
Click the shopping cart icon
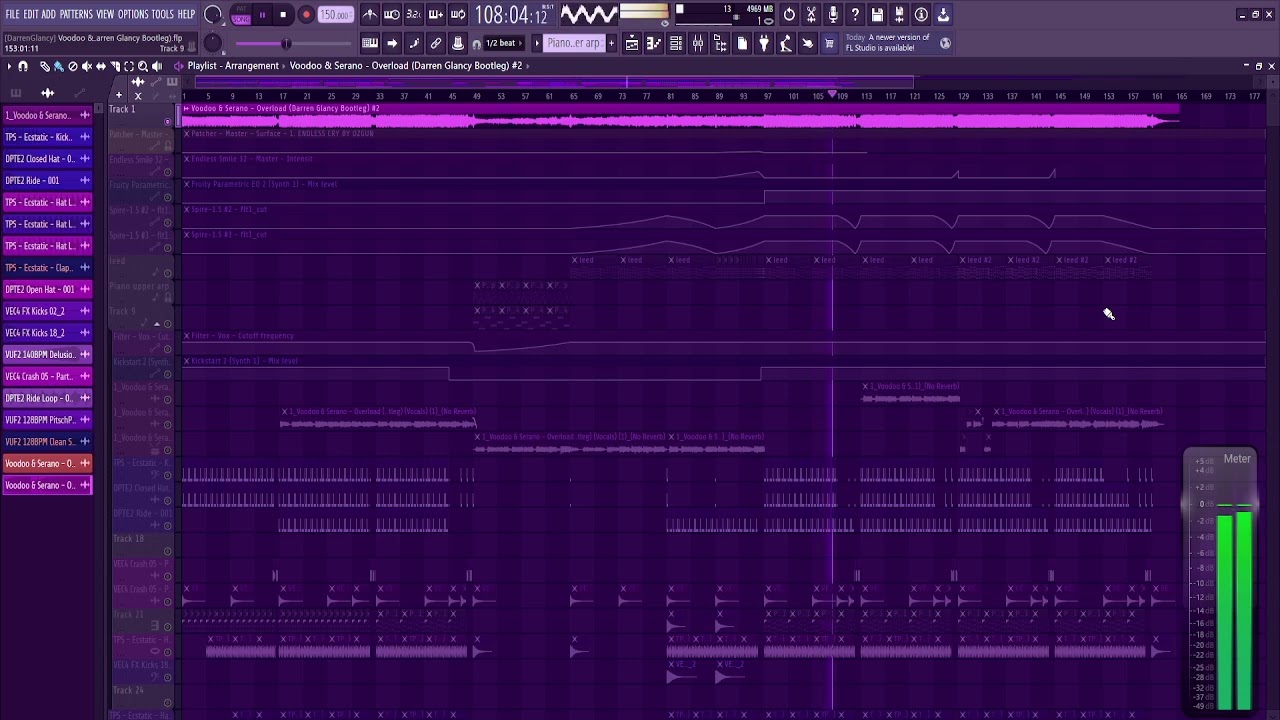[x=829, y=43]
